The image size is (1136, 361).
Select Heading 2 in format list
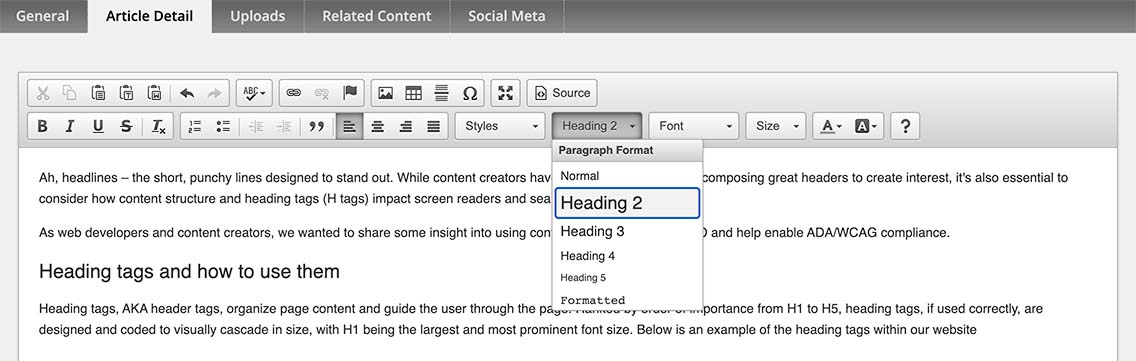(627, 203)
